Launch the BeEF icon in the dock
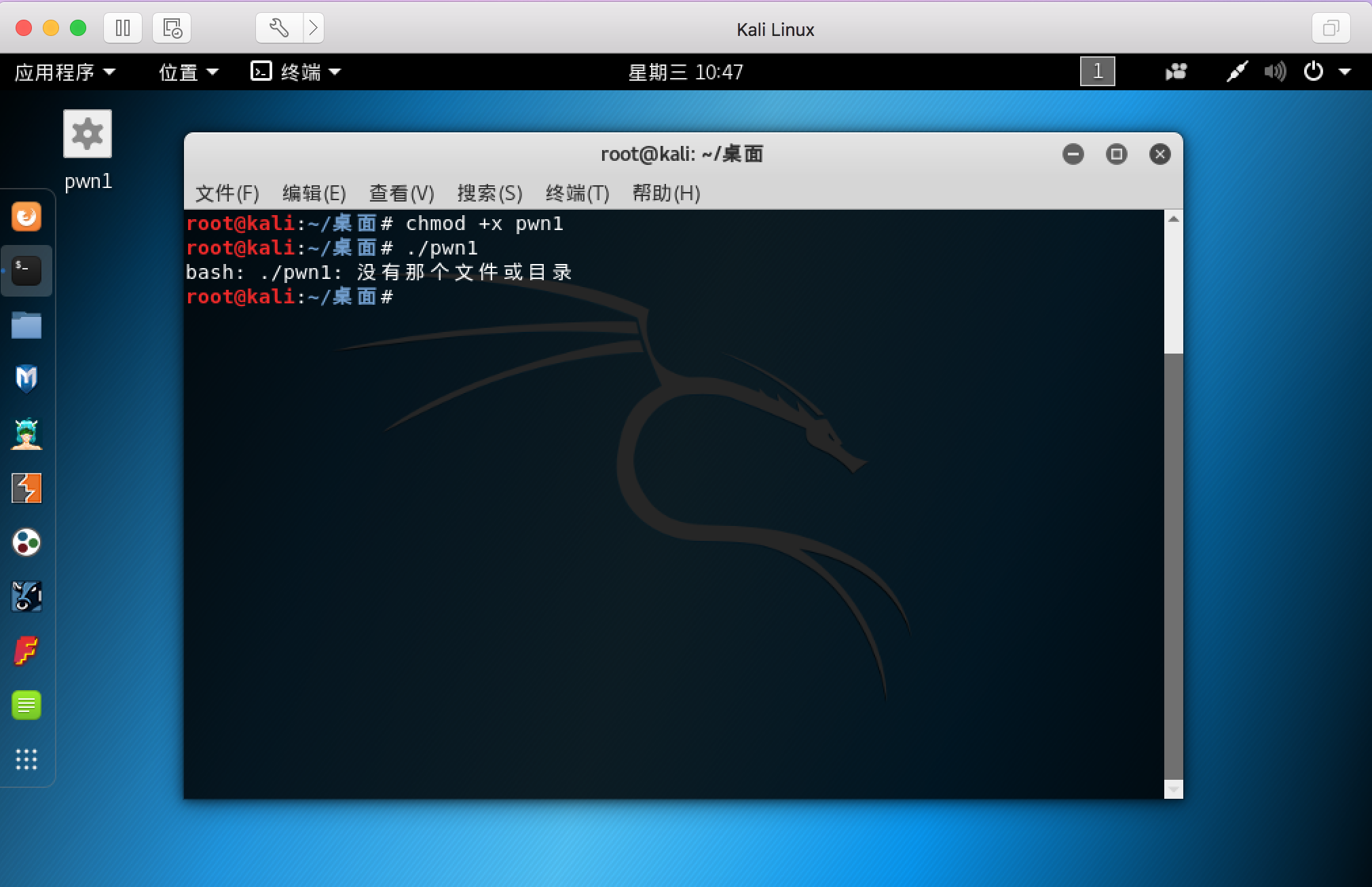This screenshot has width=1372, height=887. pyautogui.click(x=26, y=597)
